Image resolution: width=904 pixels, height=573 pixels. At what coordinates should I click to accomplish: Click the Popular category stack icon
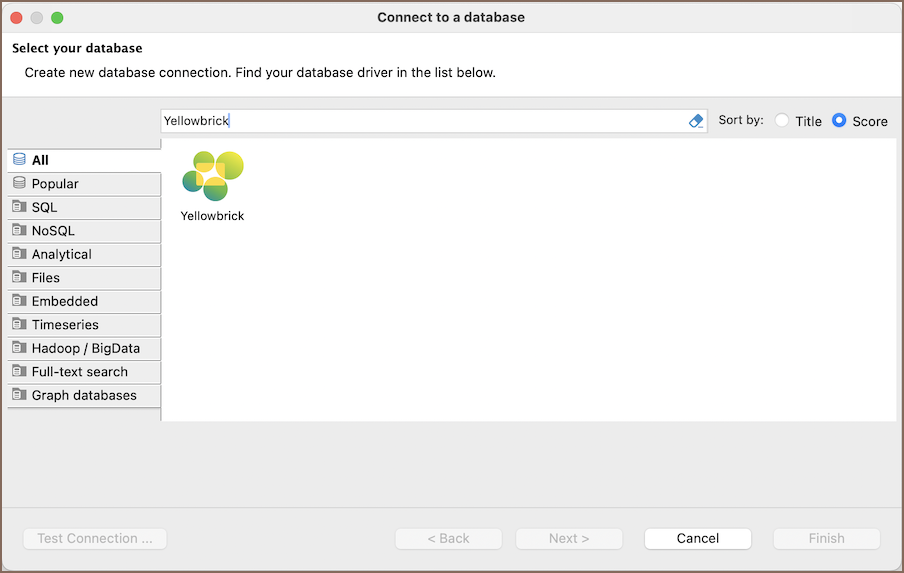(x=19, y=184)
